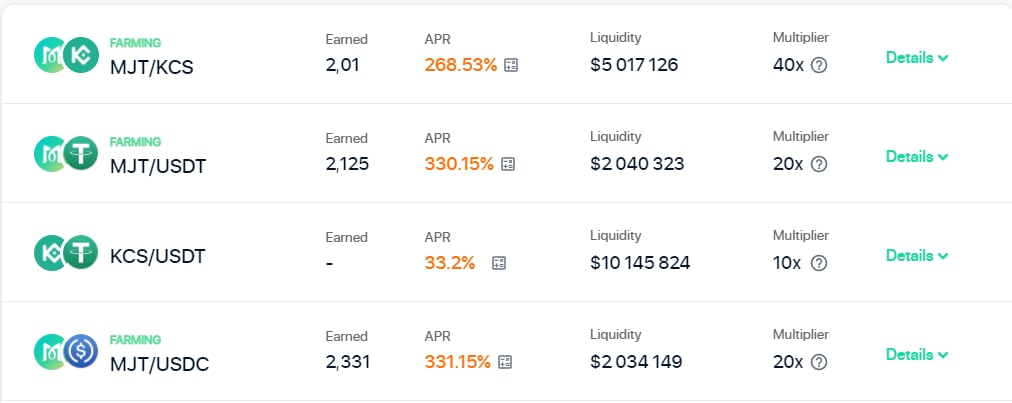Click the multiplier help icon next to 40x
This screenshot has height=403, width=1012.
click(820, 65)
